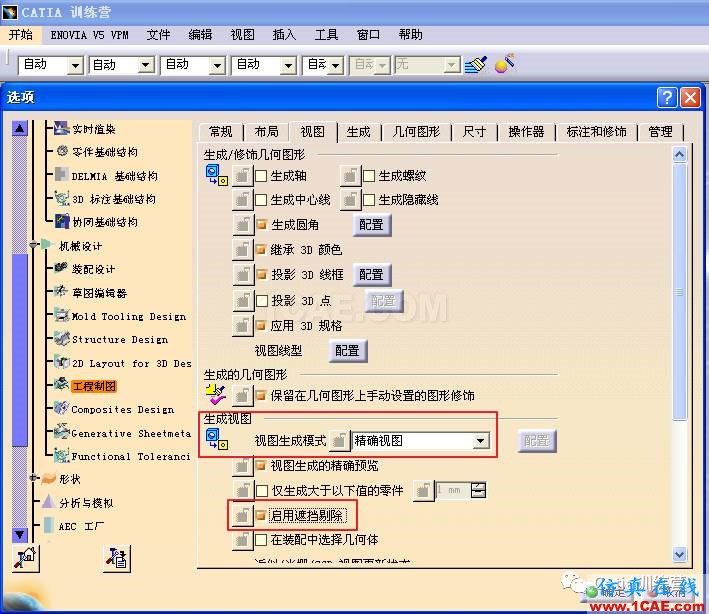Viewport: 709px width, 614px height.
Task: Click 配置 button next to 生成圆角
Action: pos(372,225)
